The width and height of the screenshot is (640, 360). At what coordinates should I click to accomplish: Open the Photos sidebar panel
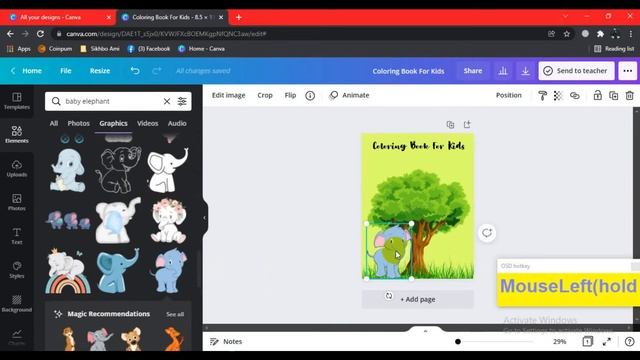tap(17, 202)
